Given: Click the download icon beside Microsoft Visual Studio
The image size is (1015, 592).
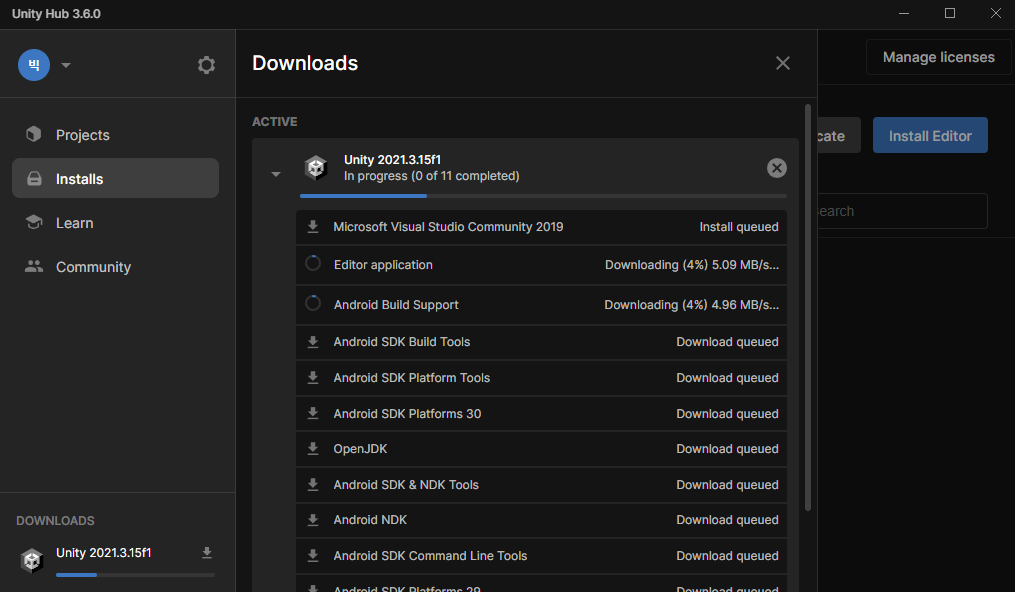Looking at the screenshot, I should point(313,226).
